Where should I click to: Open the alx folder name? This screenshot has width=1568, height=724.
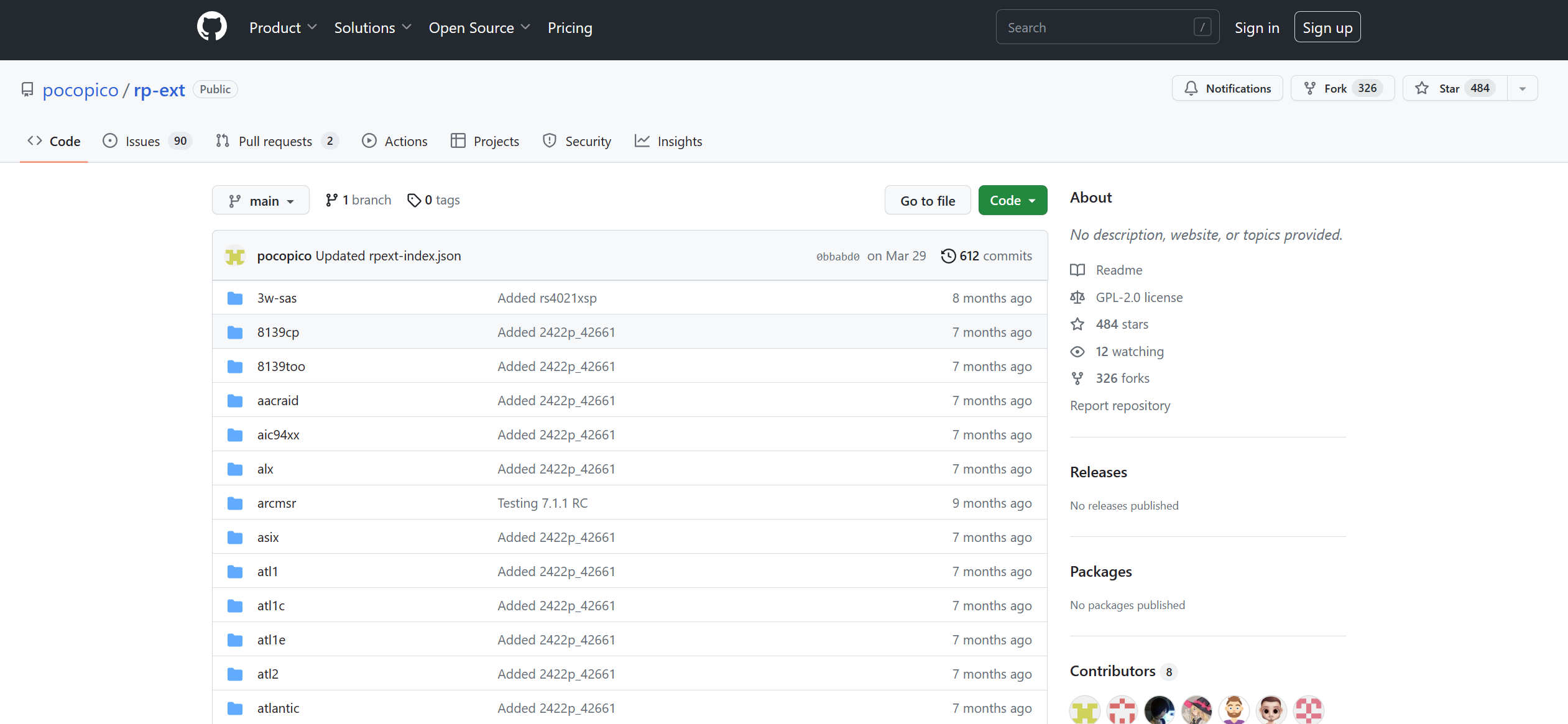coord(265,469)
